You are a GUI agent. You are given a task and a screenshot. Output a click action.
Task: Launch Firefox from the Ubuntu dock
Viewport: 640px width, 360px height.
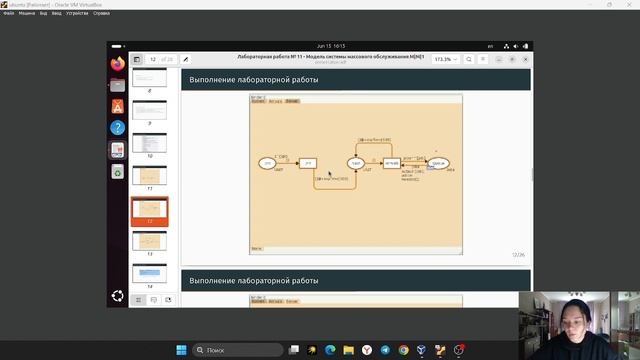coord(118,64)
